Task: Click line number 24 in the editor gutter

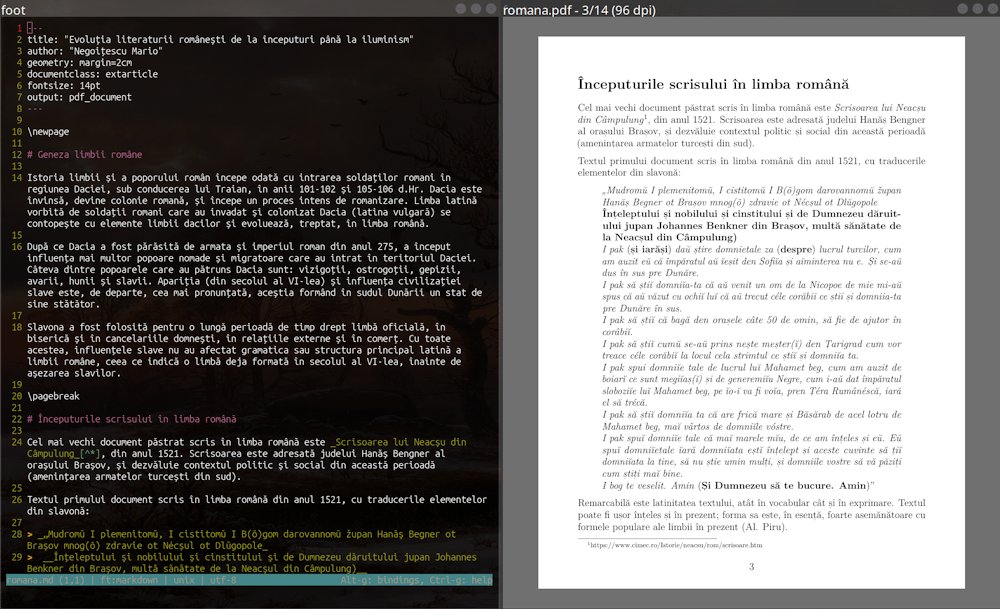Action: [x=17, y=442]
